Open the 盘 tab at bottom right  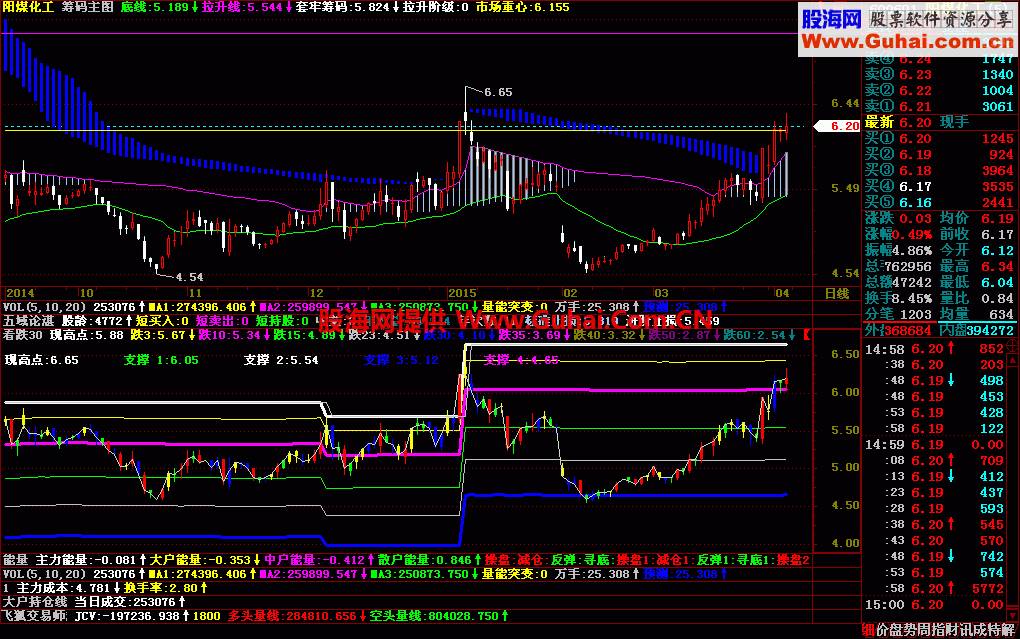pyautogui.click(x=895, y=630)
